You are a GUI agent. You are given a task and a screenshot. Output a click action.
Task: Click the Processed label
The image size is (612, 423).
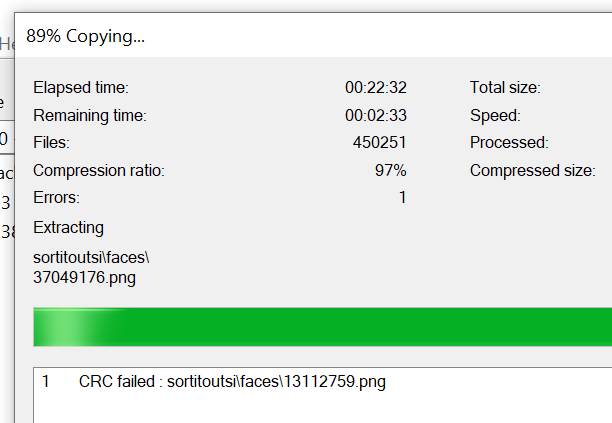[509, 143]
